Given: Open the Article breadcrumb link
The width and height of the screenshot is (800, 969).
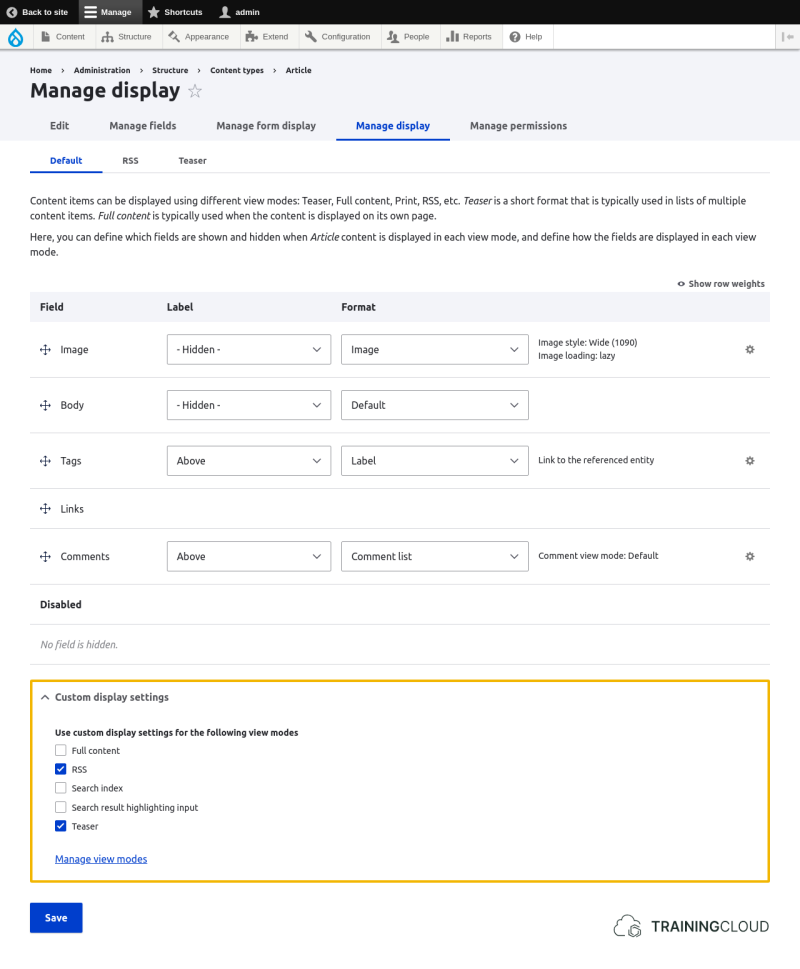Looking at the screenshot, I should [x=298, y=70].
